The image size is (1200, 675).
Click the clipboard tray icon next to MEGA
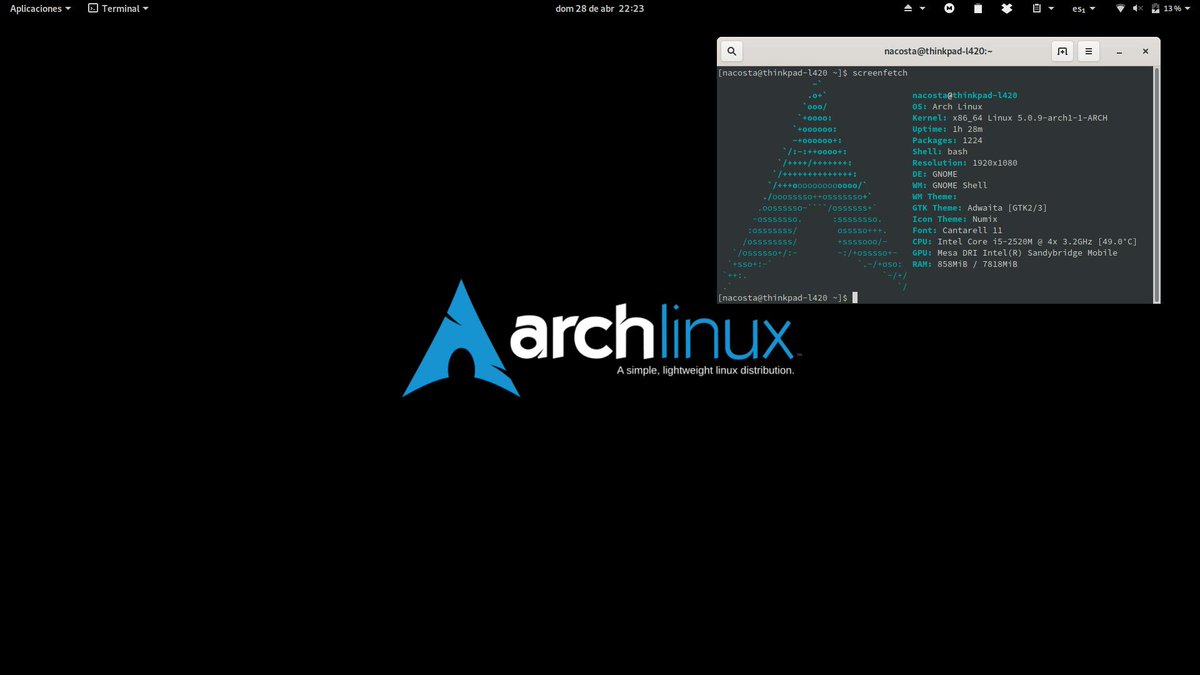(978, 8)
